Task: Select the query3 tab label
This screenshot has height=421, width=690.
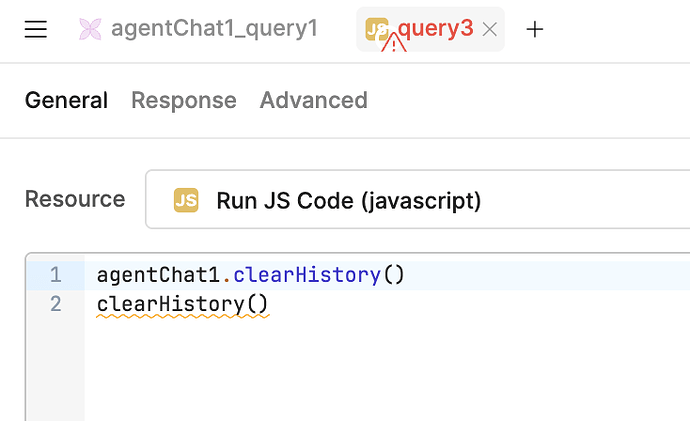Action: pos(436,29)
